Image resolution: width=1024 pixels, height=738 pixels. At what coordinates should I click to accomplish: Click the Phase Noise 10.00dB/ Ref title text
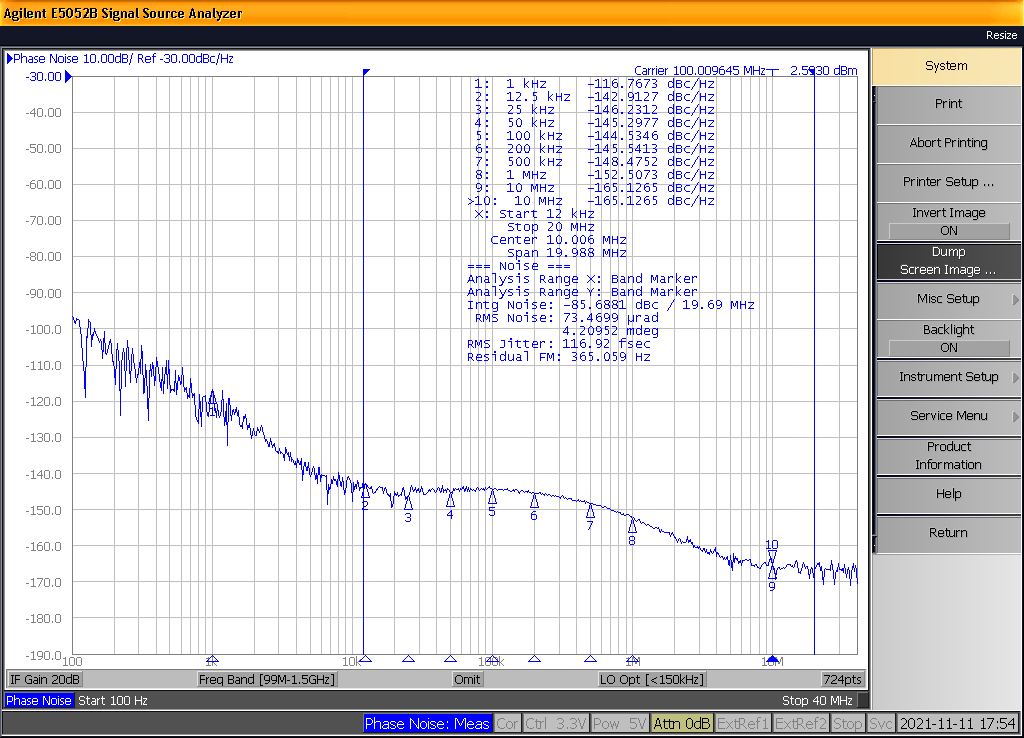click(123, 59)
